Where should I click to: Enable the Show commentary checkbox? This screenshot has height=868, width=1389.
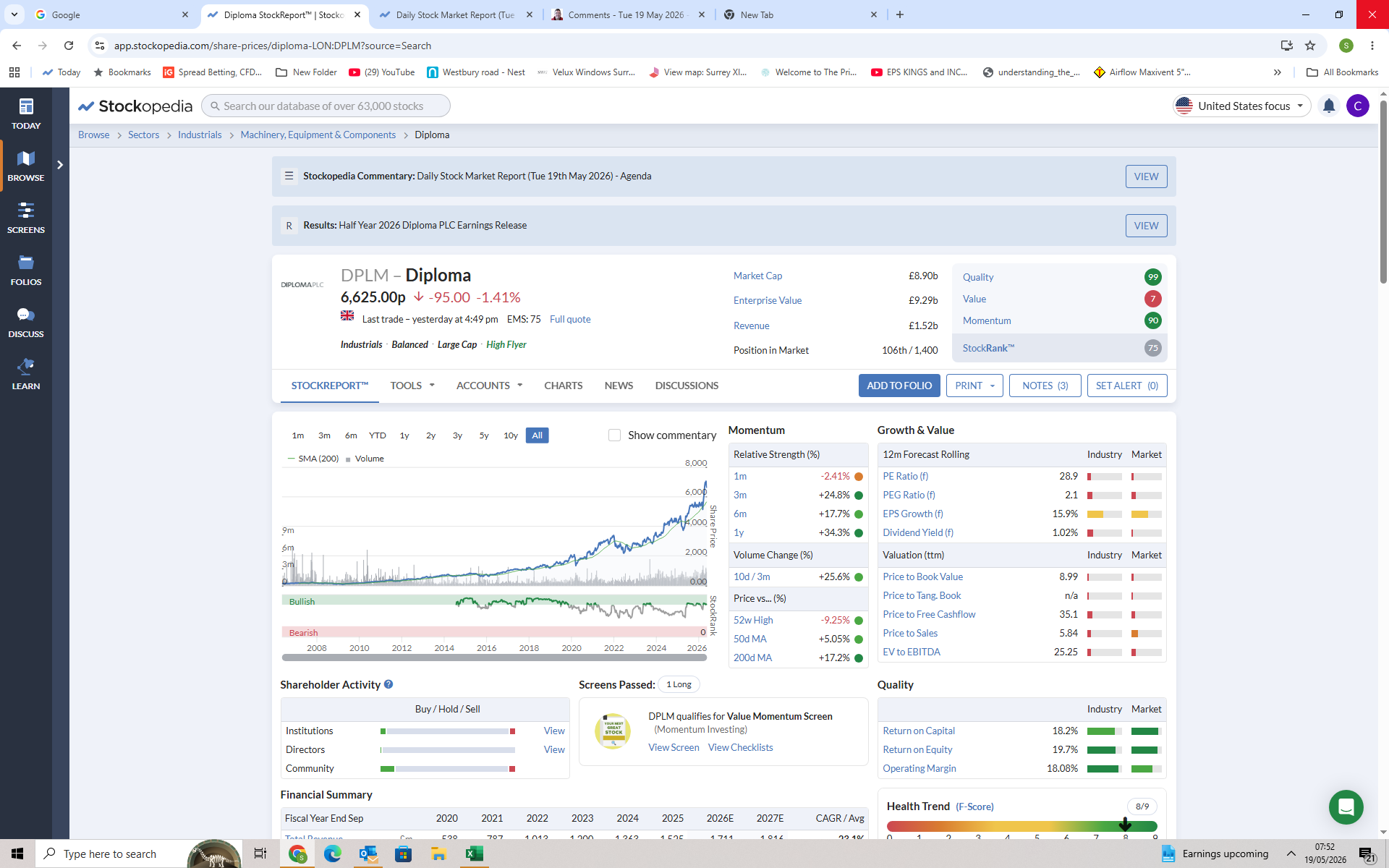(614, 435)
